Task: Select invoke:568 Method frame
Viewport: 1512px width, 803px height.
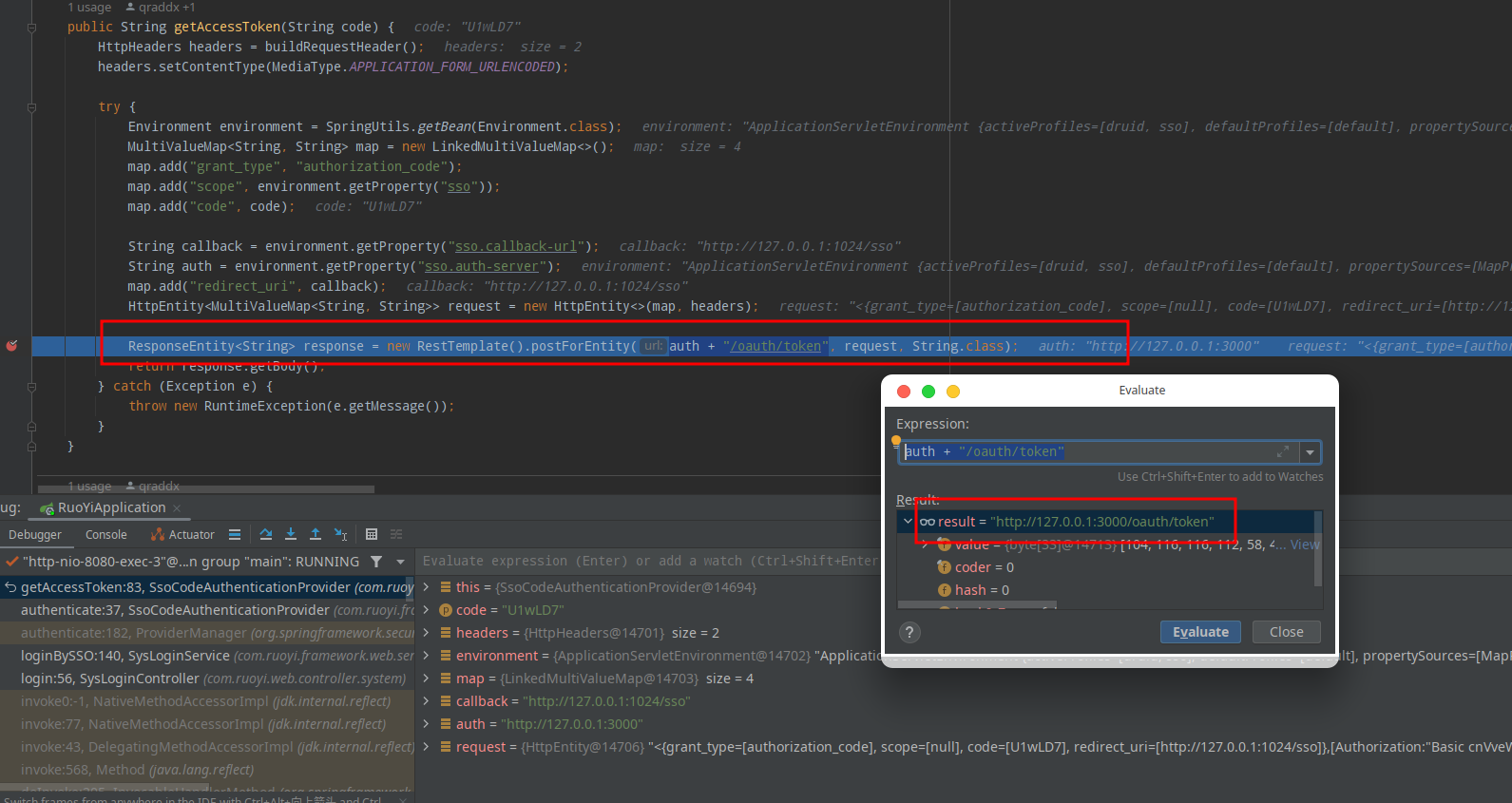Action: pos(207,770)
